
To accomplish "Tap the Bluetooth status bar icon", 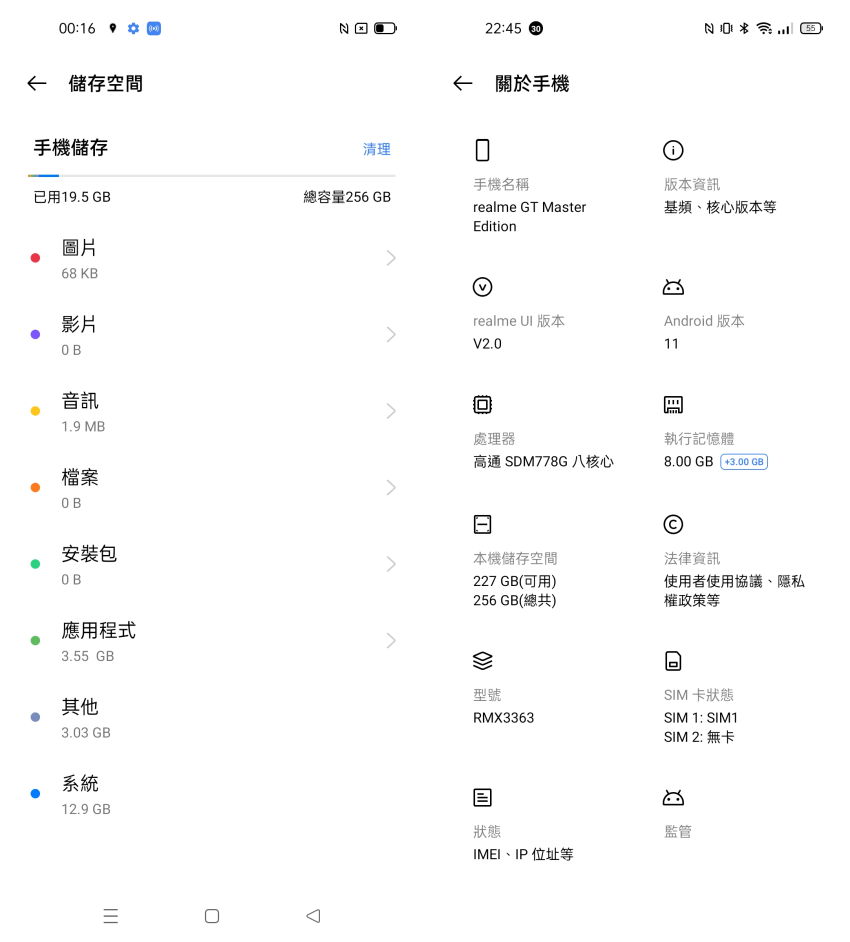I will 744,28.
